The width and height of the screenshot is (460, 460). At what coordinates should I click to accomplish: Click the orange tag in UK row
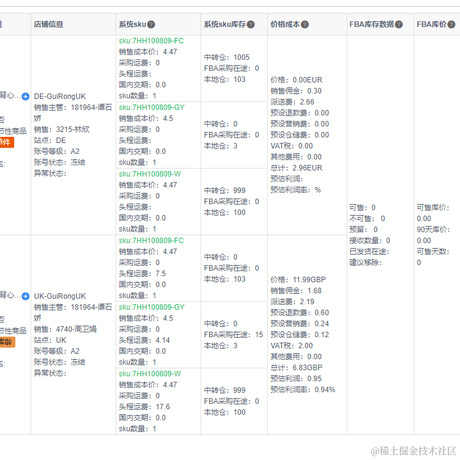(7, 342)
